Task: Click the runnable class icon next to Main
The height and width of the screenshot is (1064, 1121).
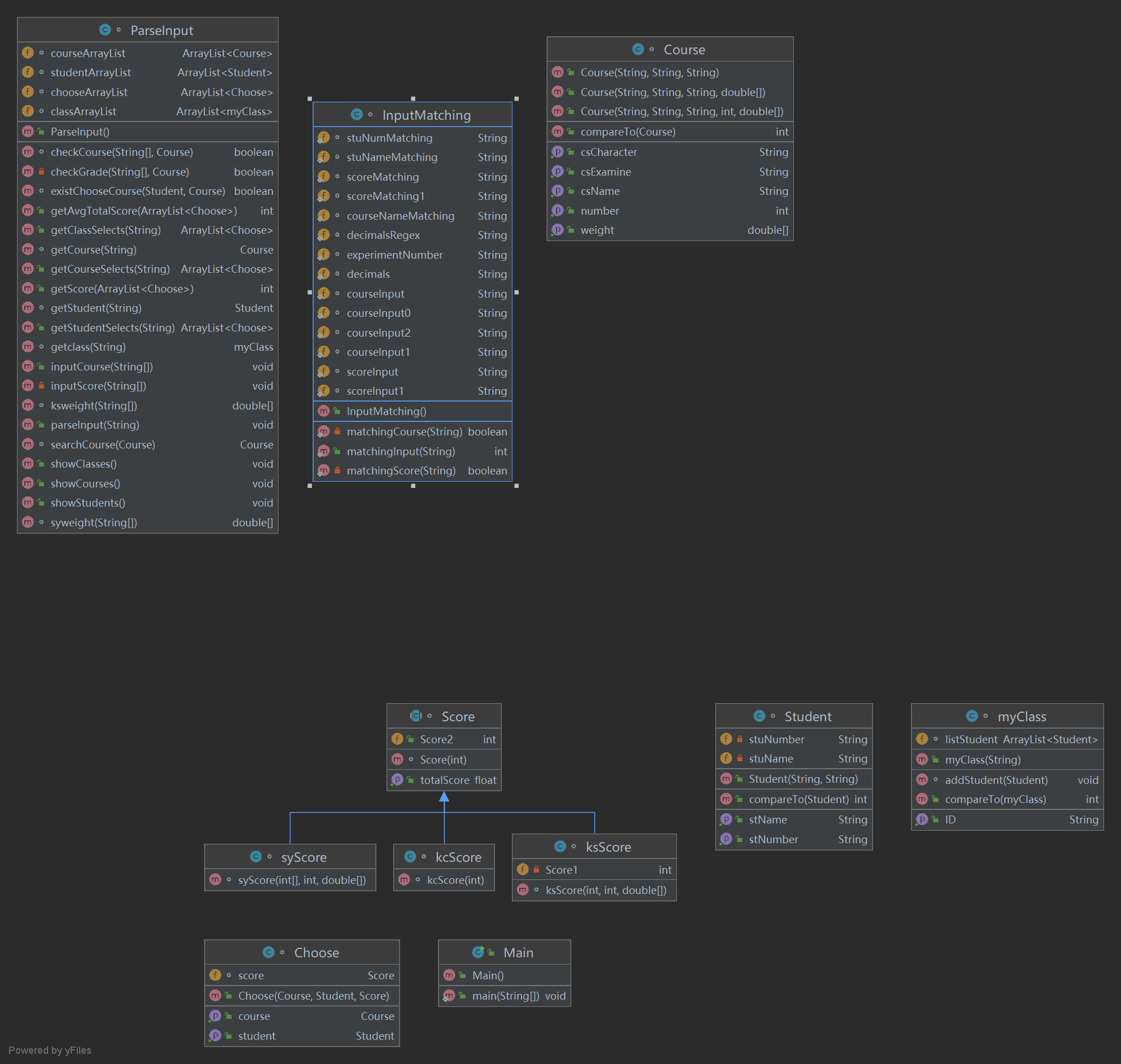Action: (x=478, y=952)
